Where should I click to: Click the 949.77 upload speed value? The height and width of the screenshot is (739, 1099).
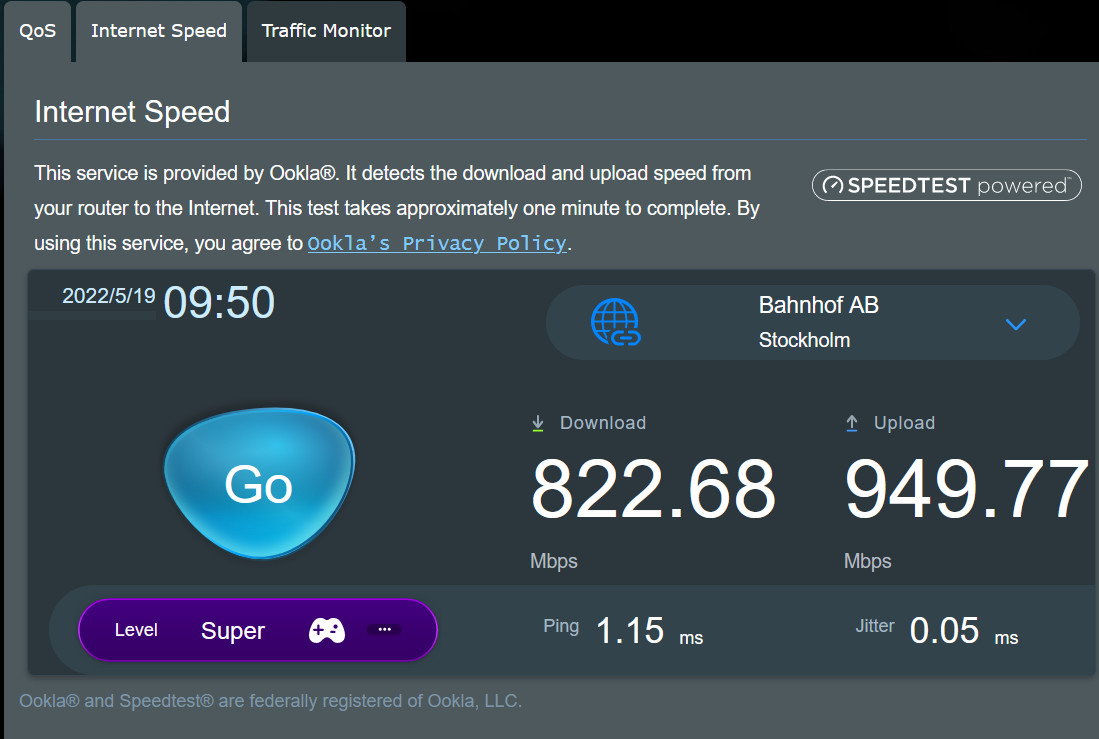pyautogui.click(x=966, y=490)
